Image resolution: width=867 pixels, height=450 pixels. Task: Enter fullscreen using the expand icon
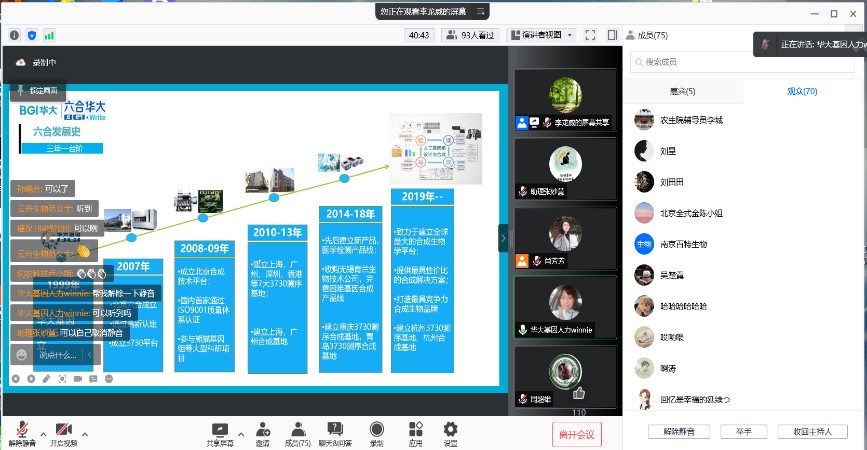[590, 34]
